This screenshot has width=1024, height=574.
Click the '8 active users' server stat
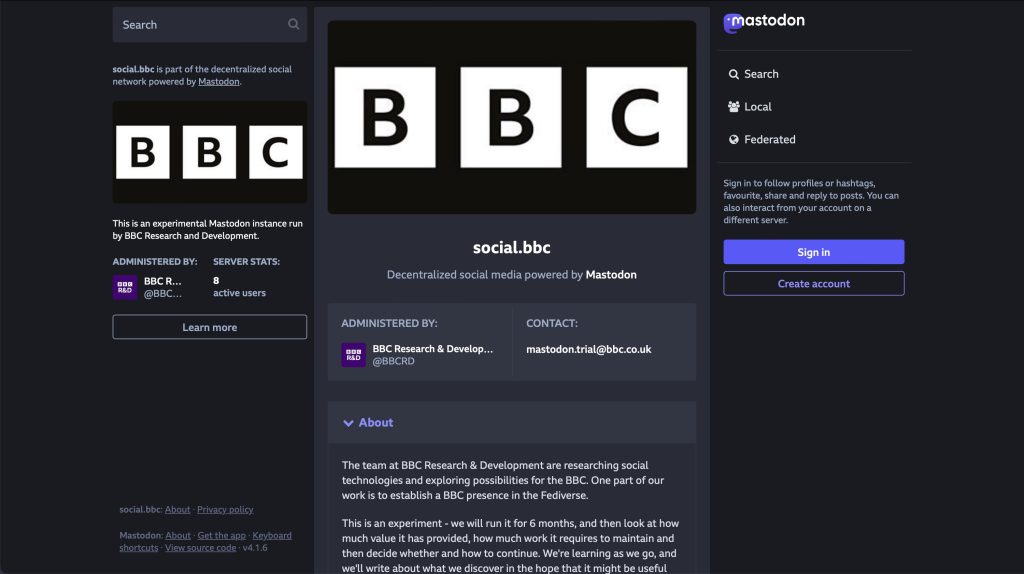239,287
